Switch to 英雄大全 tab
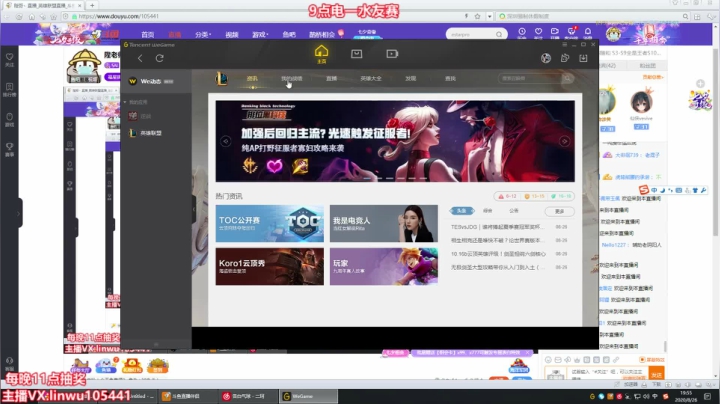This screenshot has height=404, width=720. tap(371, 79)
